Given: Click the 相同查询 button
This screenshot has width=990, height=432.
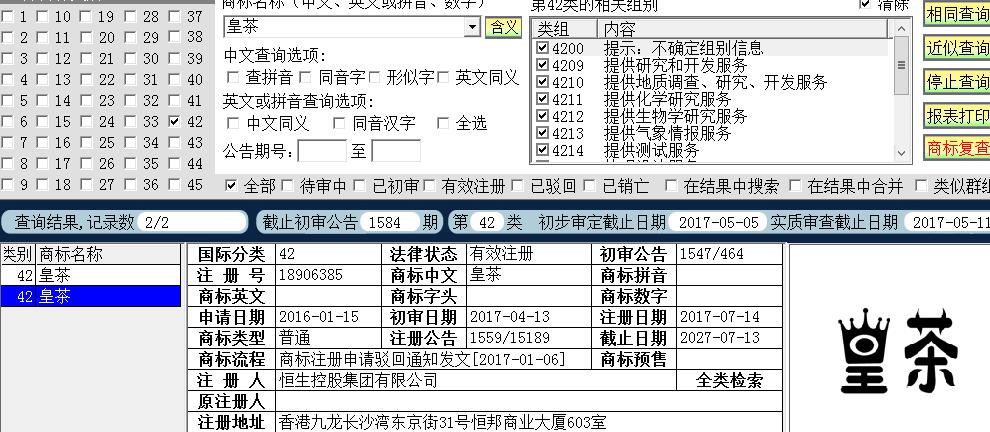Looking at the screenshot, I should pos(957,14).
